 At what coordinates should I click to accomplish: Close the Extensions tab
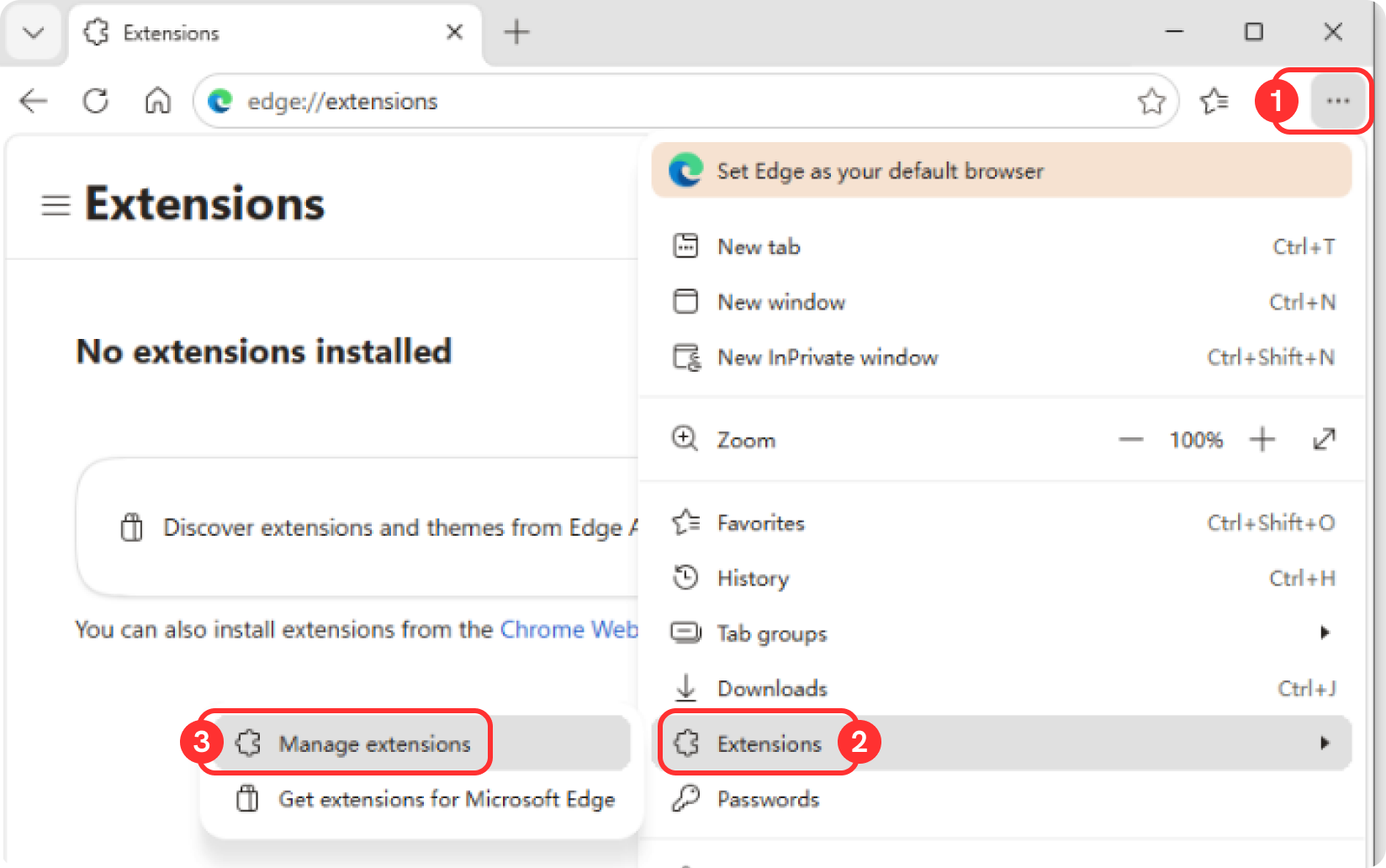coord(455,32)
